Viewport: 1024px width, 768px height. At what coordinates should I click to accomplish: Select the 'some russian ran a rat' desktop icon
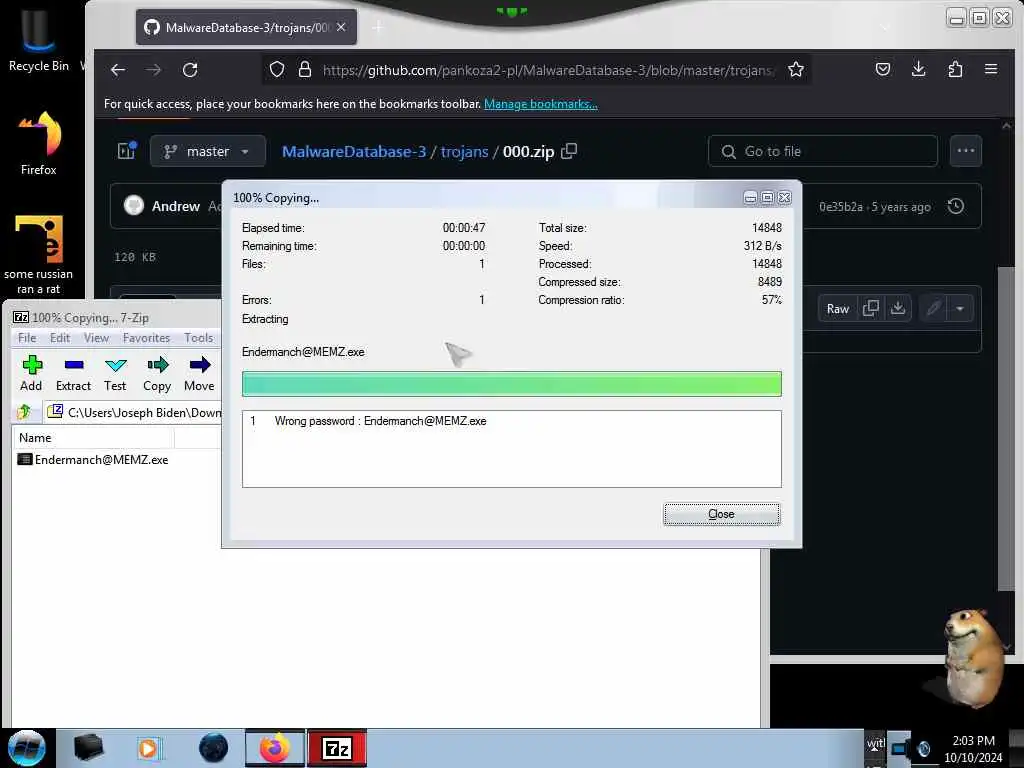pyautogui.click(x=39, y=255)
